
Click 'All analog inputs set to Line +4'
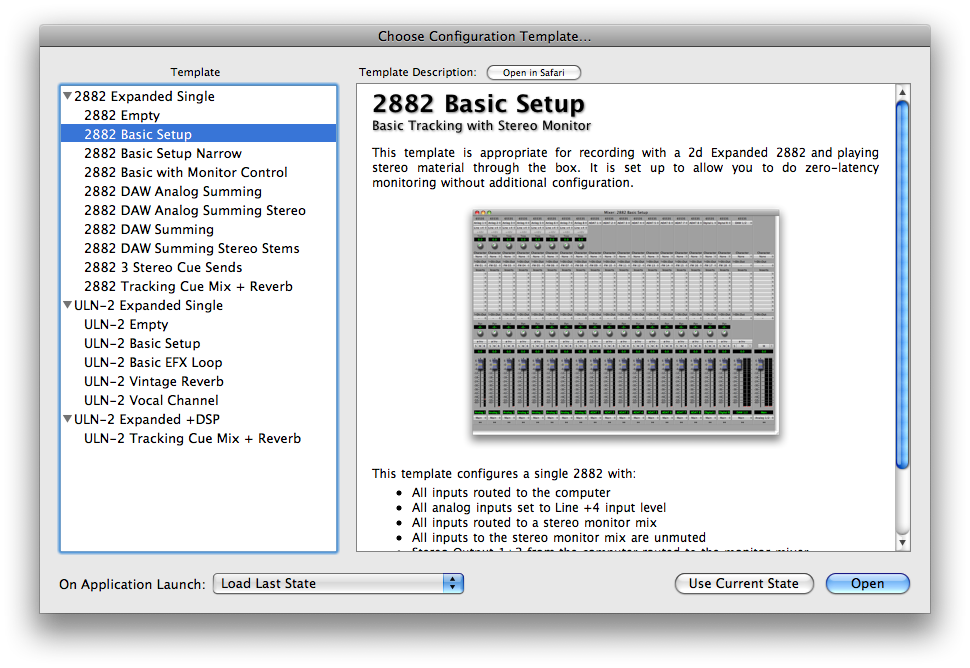pos(539,508)
